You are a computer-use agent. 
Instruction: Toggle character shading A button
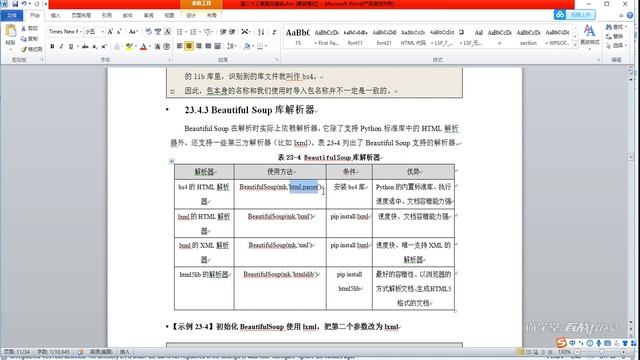point(158,47)
